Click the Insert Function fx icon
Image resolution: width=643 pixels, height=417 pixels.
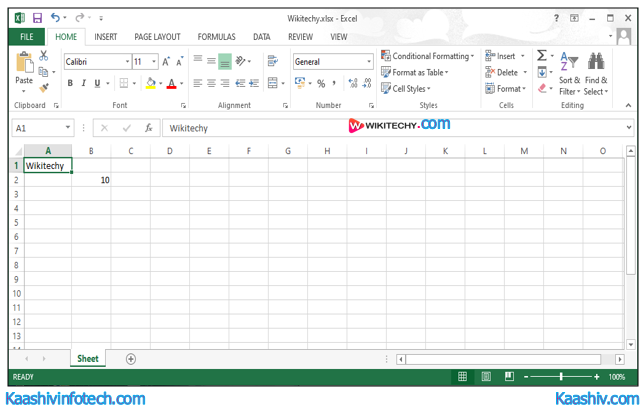(x=148, y=128)
